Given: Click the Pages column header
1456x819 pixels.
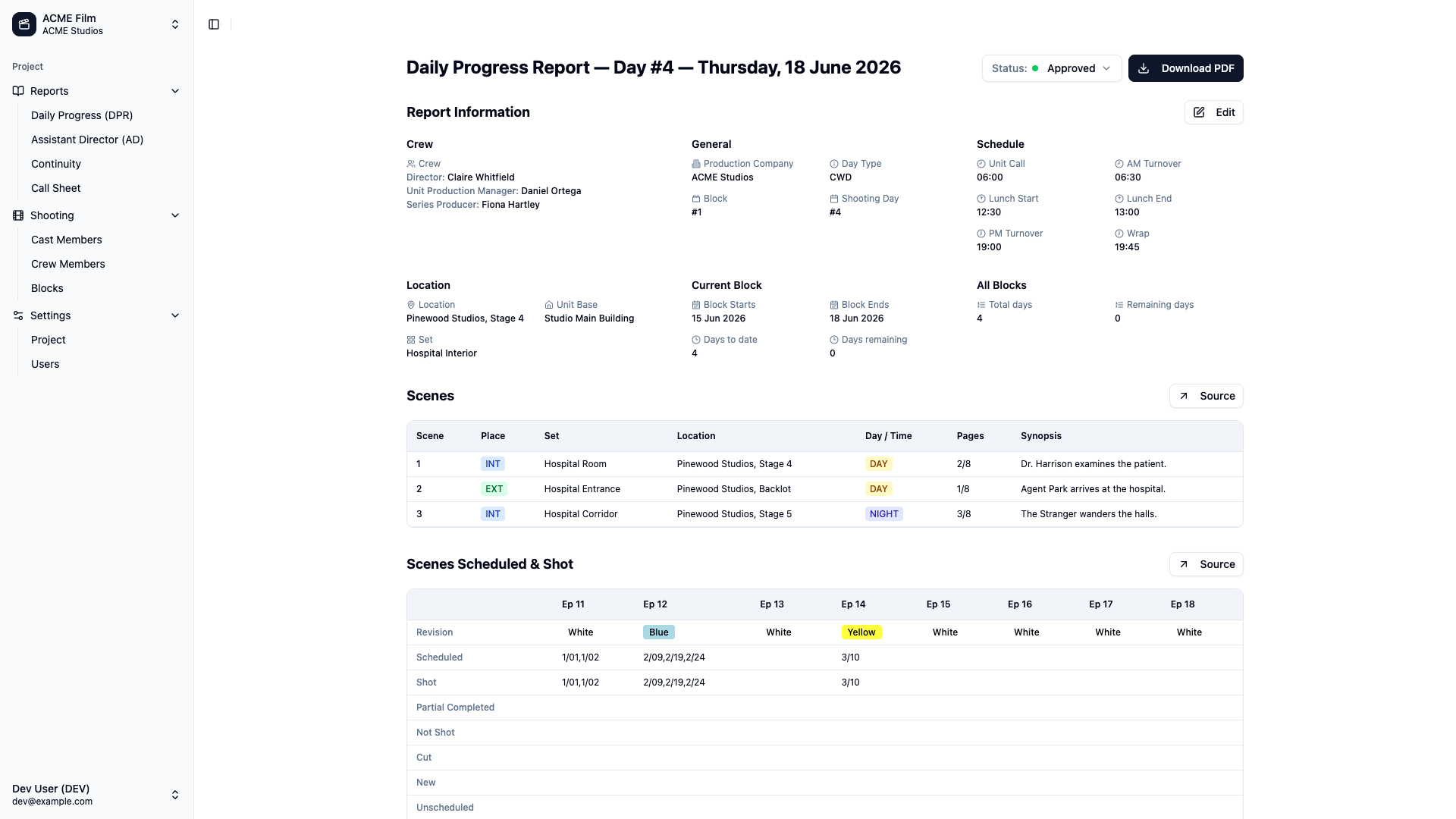Looking at the screenshot, I should [970, 436].
